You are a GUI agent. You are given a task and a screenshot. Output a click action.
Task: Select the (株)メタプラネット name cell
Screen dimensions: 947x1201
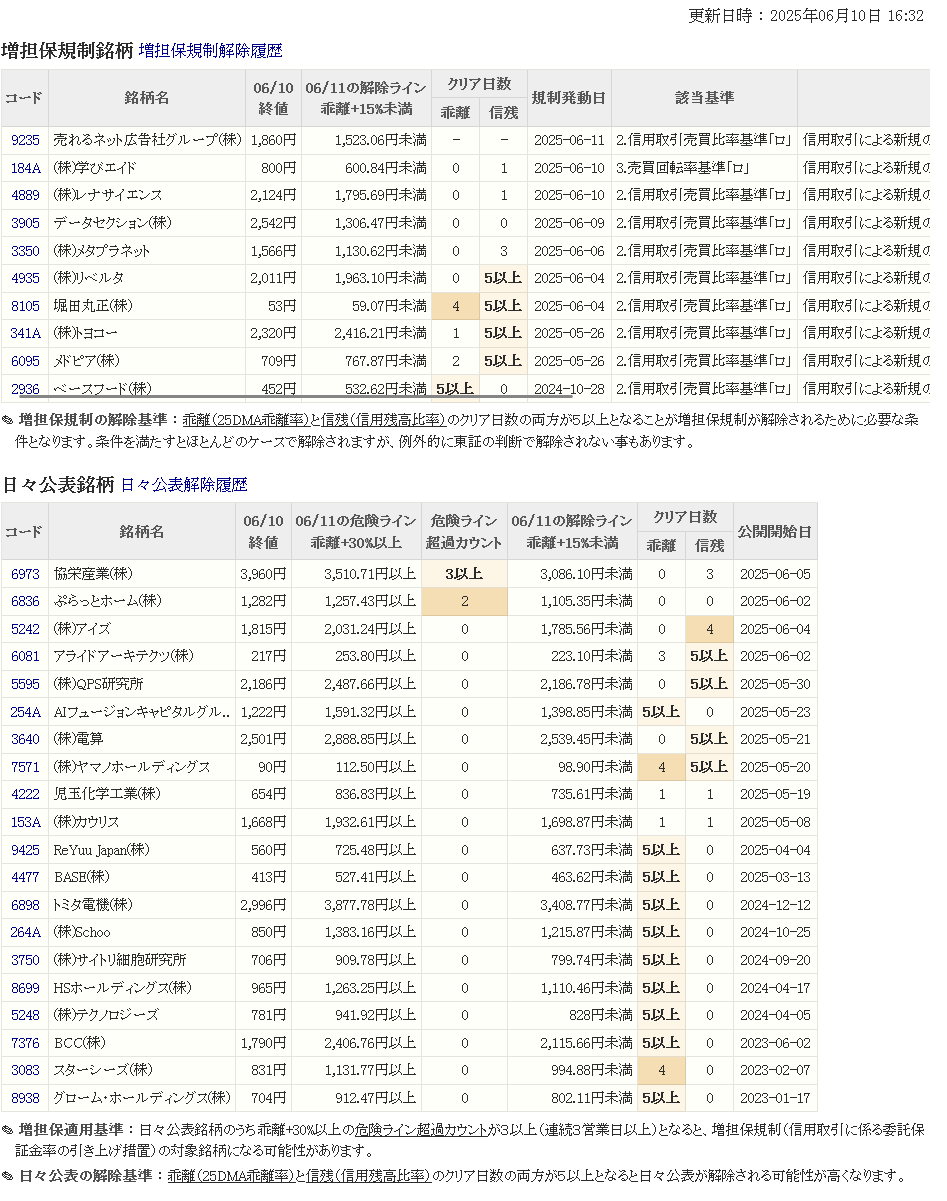(147, 251)
